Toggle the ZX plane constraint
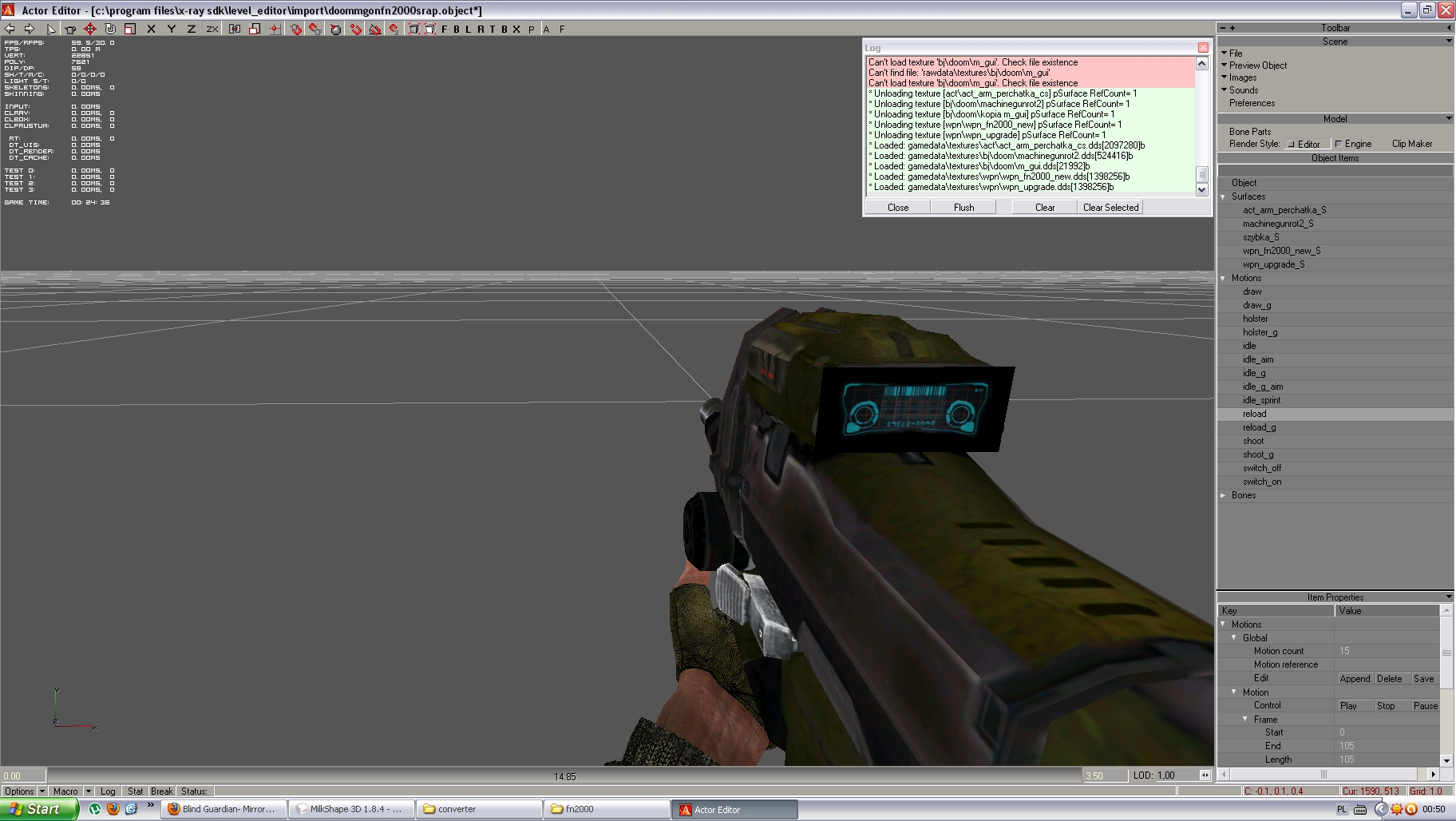 [x=212, y=29]
